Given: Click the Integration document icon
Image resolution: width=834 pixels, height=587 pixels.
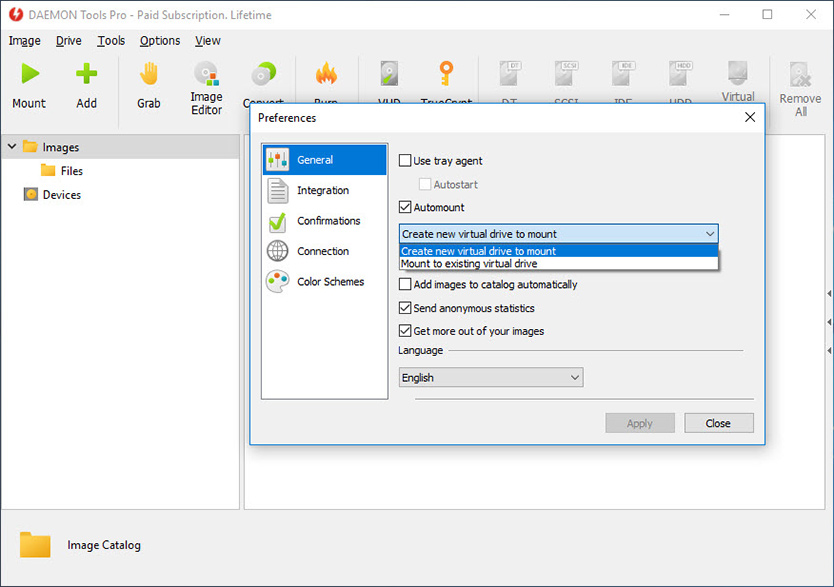Looking at the screenshot, I should click(278, 190).
